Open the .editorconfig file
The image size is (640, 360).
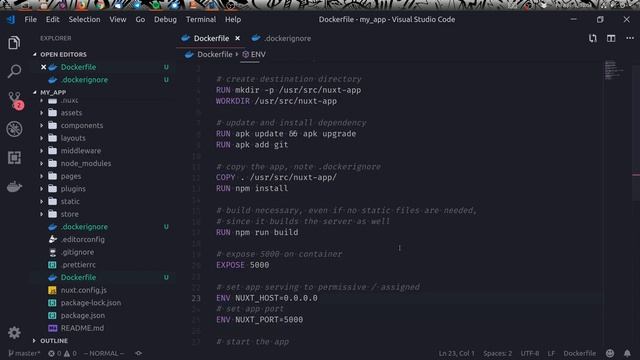coord(82,239)
